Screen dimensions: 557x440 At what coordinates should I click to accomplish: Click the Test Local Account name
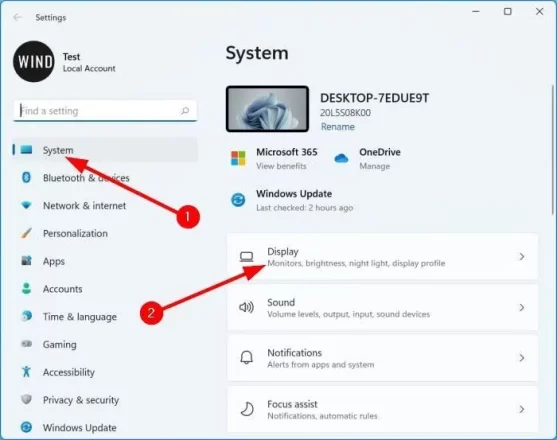(89, 62)
